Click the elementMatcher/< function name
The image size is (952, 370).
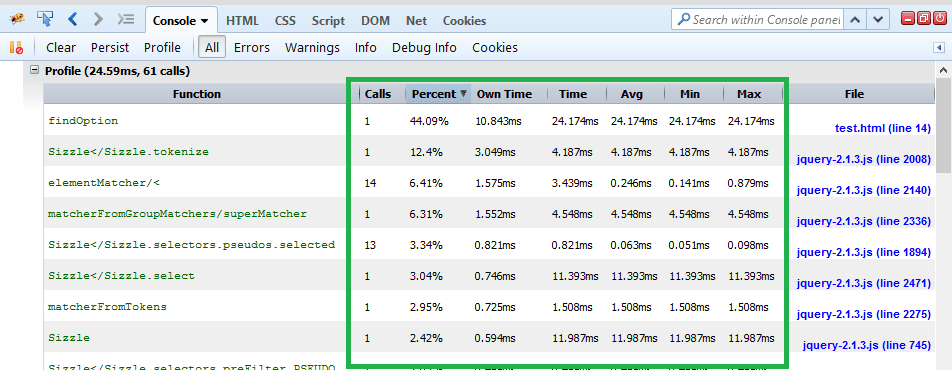[x=104, y=183]
